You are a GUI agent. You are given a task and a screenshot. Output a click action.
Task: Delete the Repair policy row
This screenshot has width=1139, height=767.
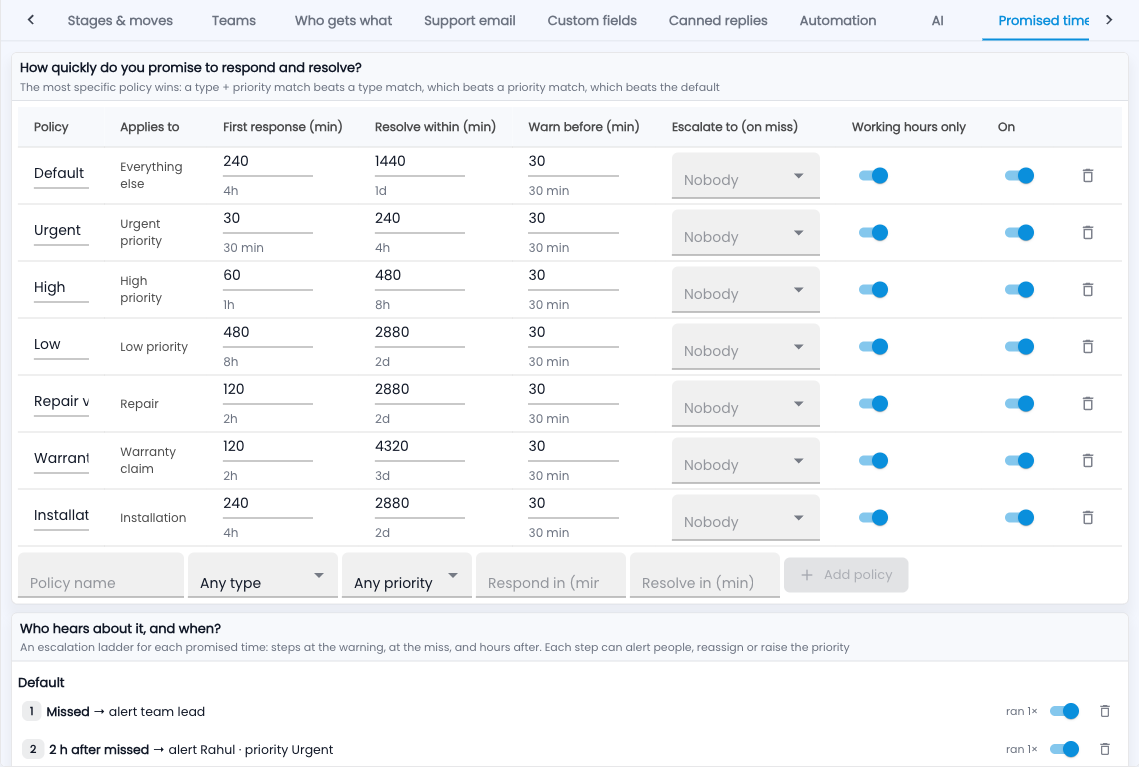click(1087, 404)
